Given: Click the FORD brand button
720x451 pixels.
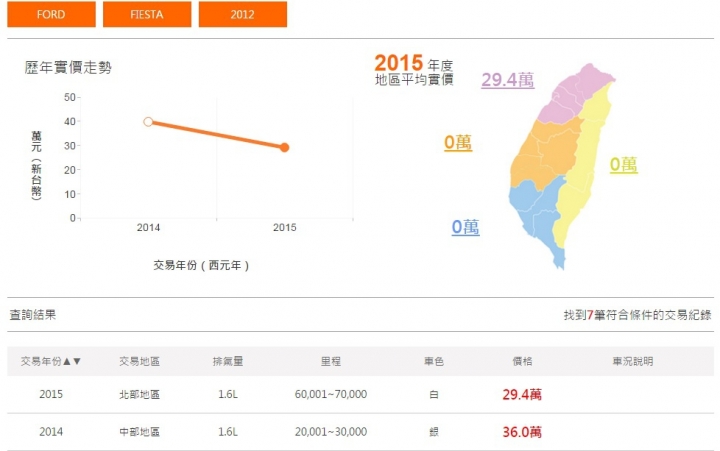Looking at the screenshot, I should click(x=51, y=14).
